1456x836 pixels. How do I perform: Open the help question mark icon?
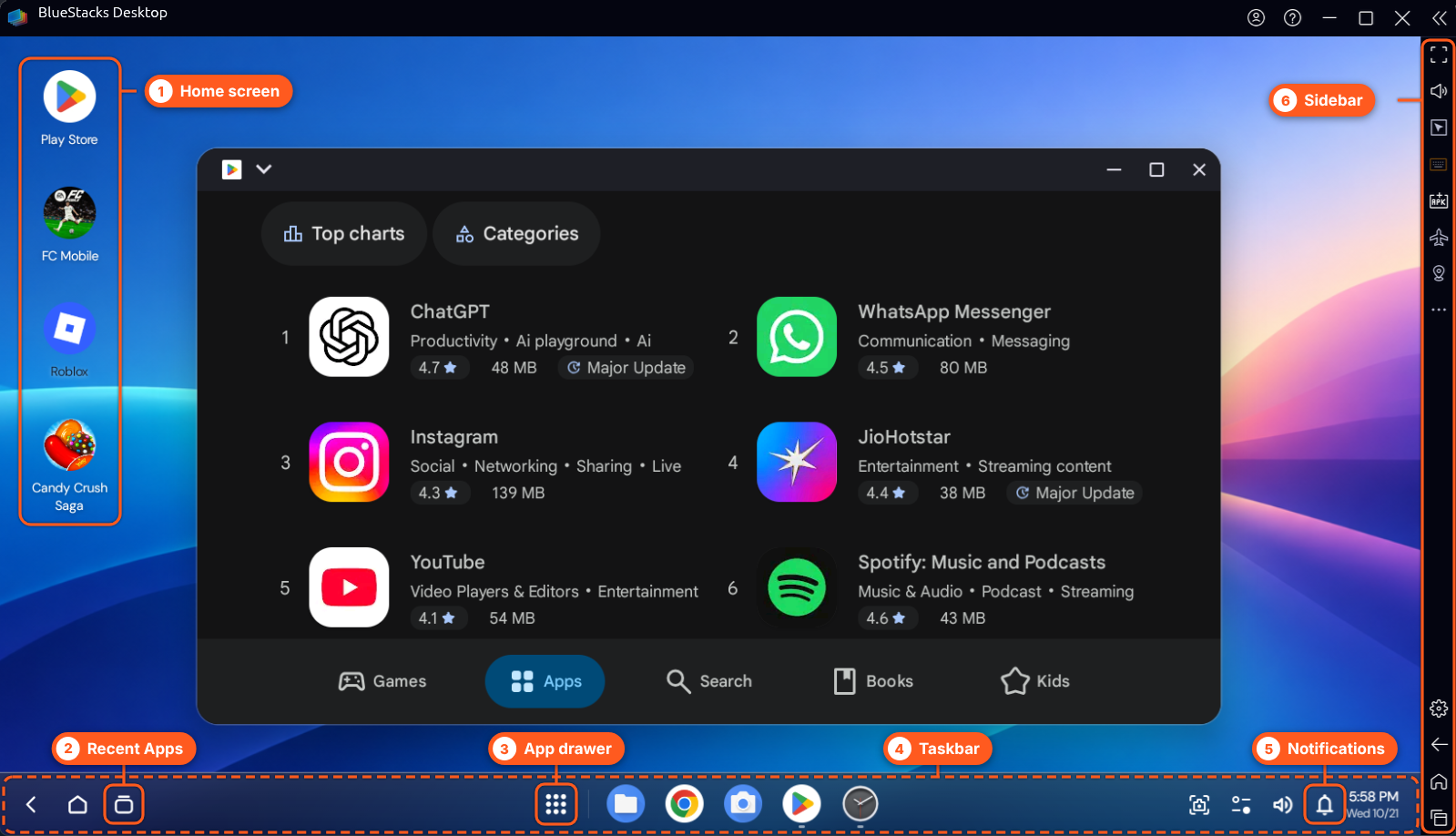[x=1292, y=18]
